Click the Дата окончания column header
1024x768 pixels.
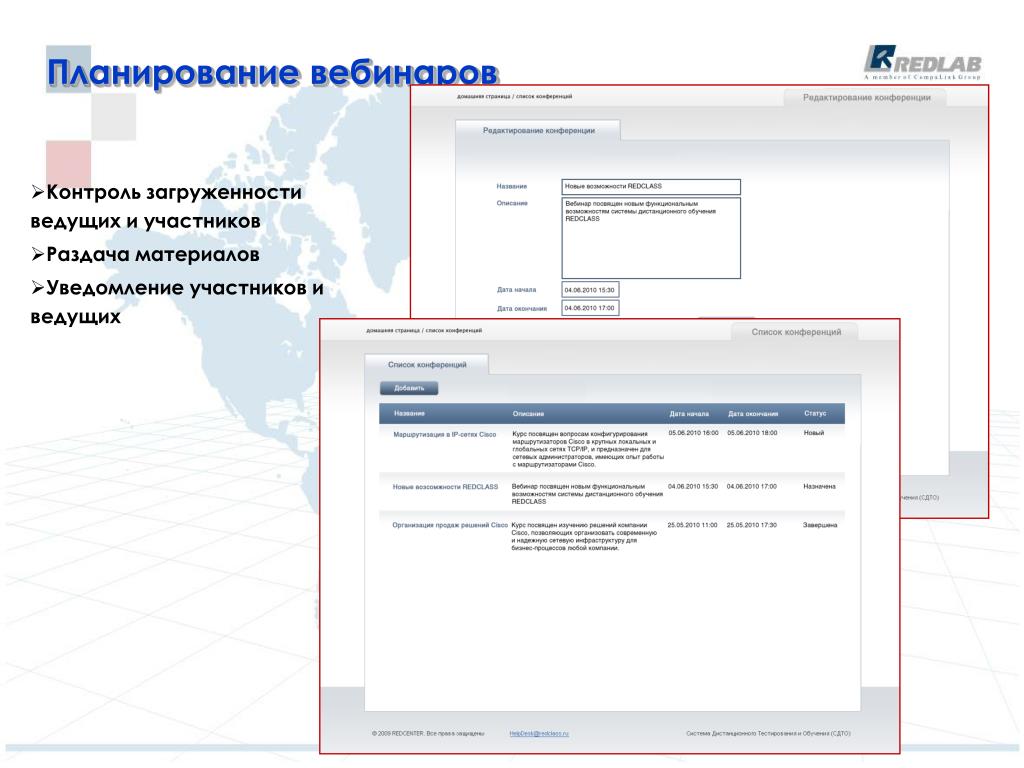click(753, 413)
